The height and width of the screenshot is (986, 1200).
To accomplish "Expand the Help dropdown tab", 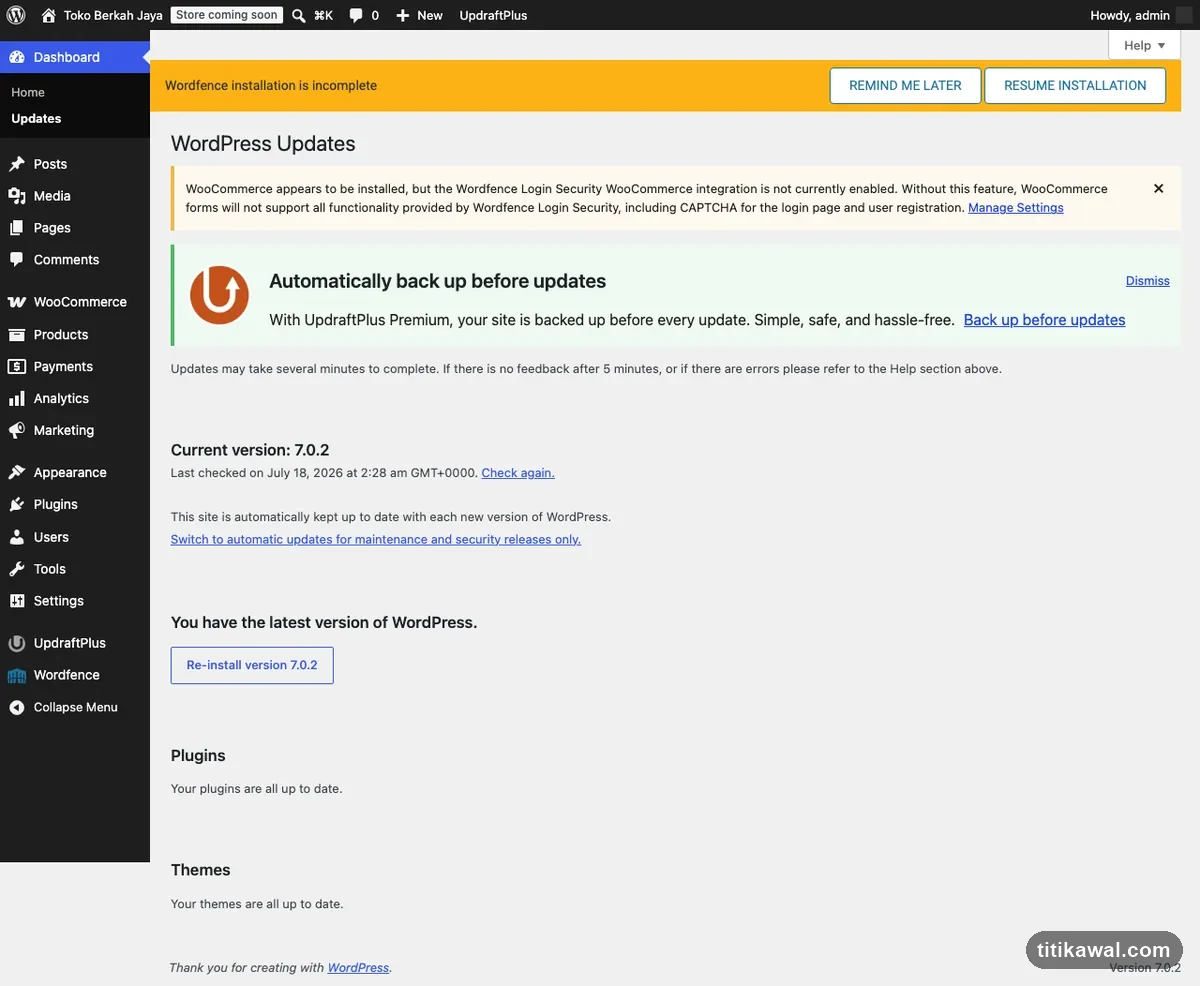I will [1144, 45].
